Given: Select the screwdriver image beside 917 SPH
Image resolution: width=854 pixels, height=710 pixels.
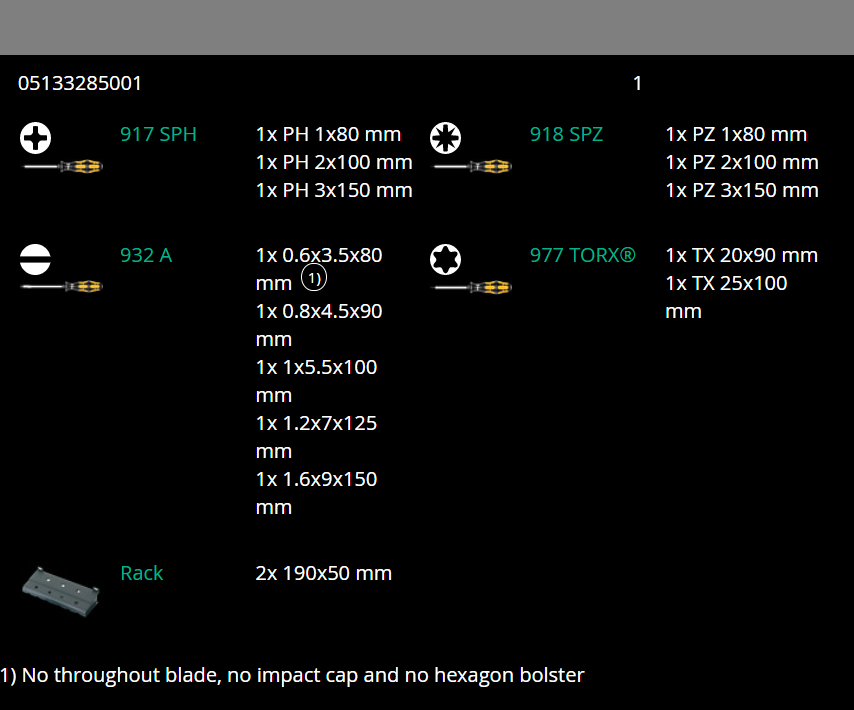Looking at the screenshot, I should (x=63, y=166).
